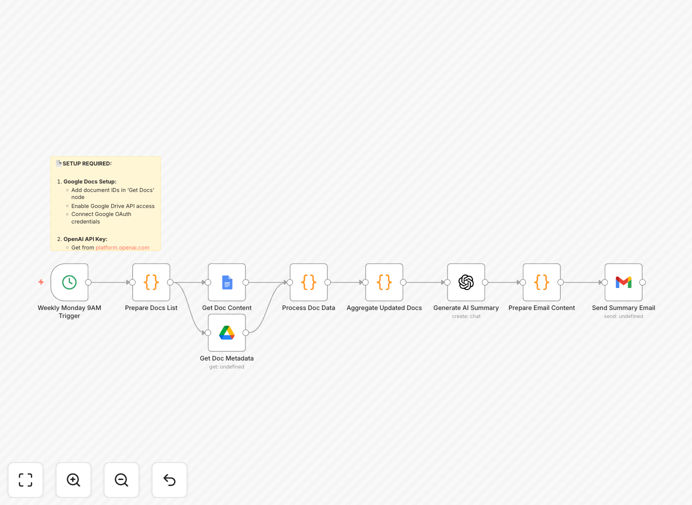Click the 'SETUP REQUIRED:' sticky note heading
The height and width of the screenshot is (505, 692).
pos(87,163)
